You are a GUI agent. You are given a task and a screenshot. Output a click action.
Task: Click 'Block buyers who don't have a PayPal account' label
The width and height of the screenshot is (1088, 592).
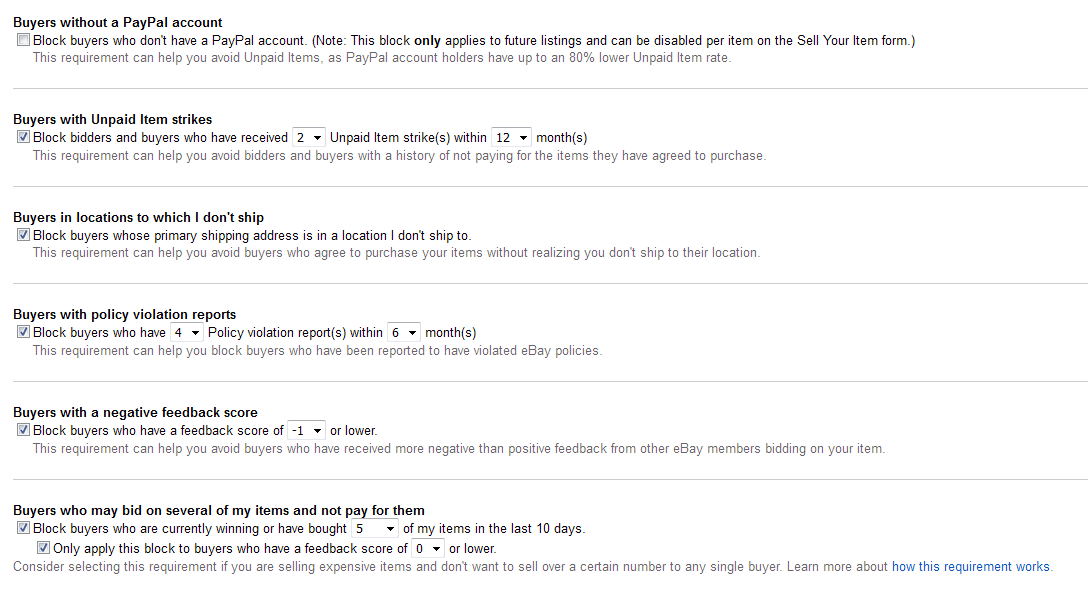(x=169, y=40)
